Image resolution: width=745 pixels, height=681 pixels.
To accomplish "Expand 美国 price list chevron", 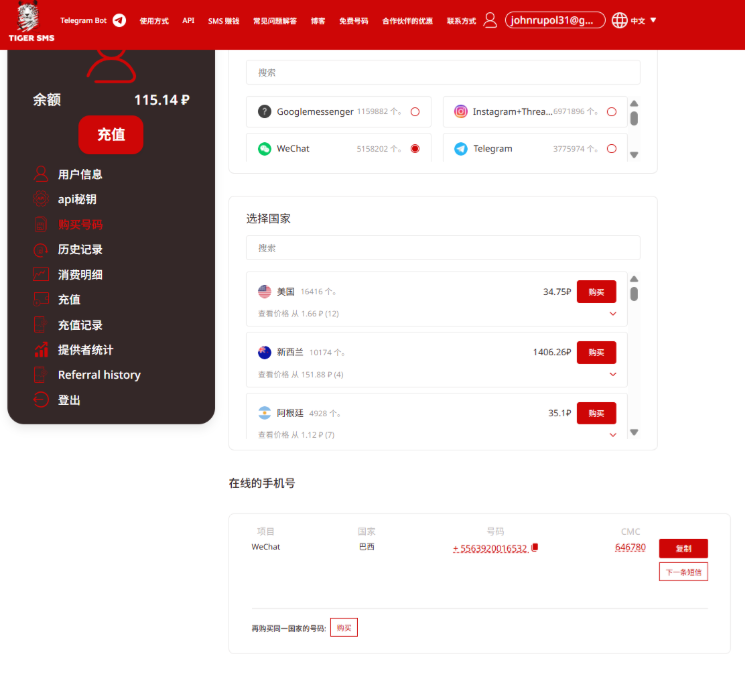I will 613,314.
